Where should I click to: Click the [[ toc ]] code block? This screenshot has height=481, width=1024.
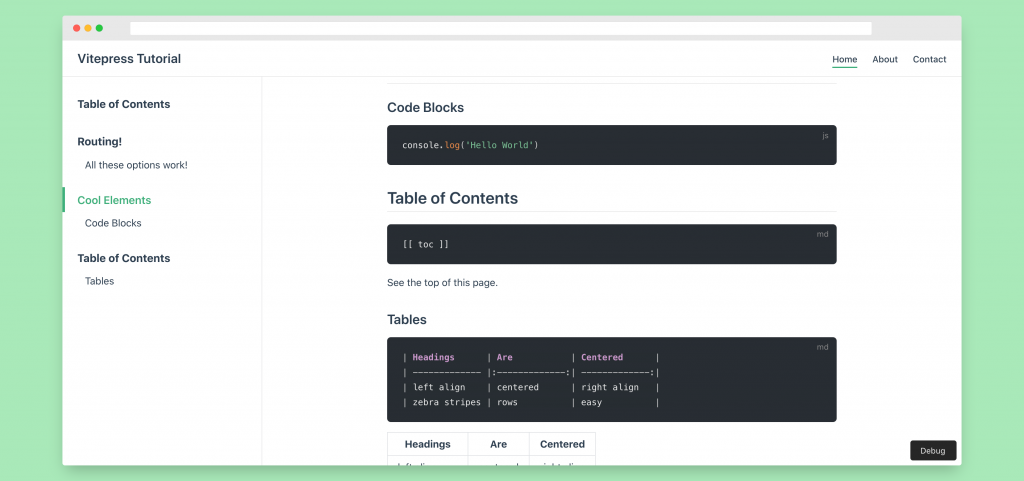611,244
